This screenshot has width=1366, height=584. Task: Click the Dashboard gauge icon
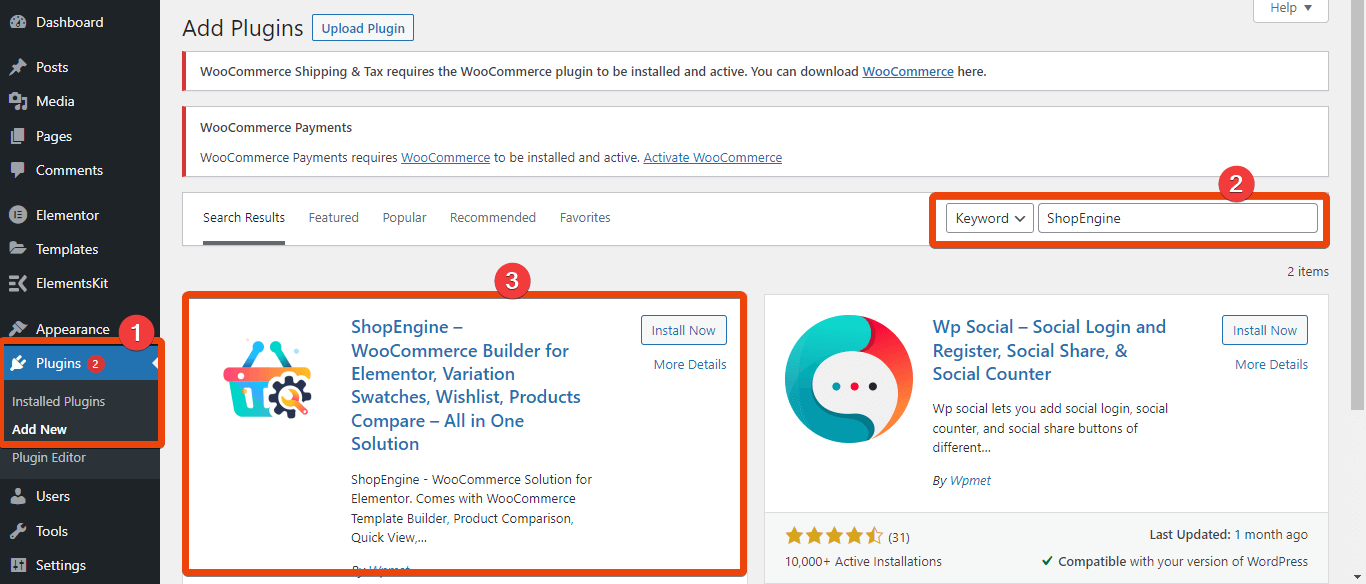pos(18,22)
